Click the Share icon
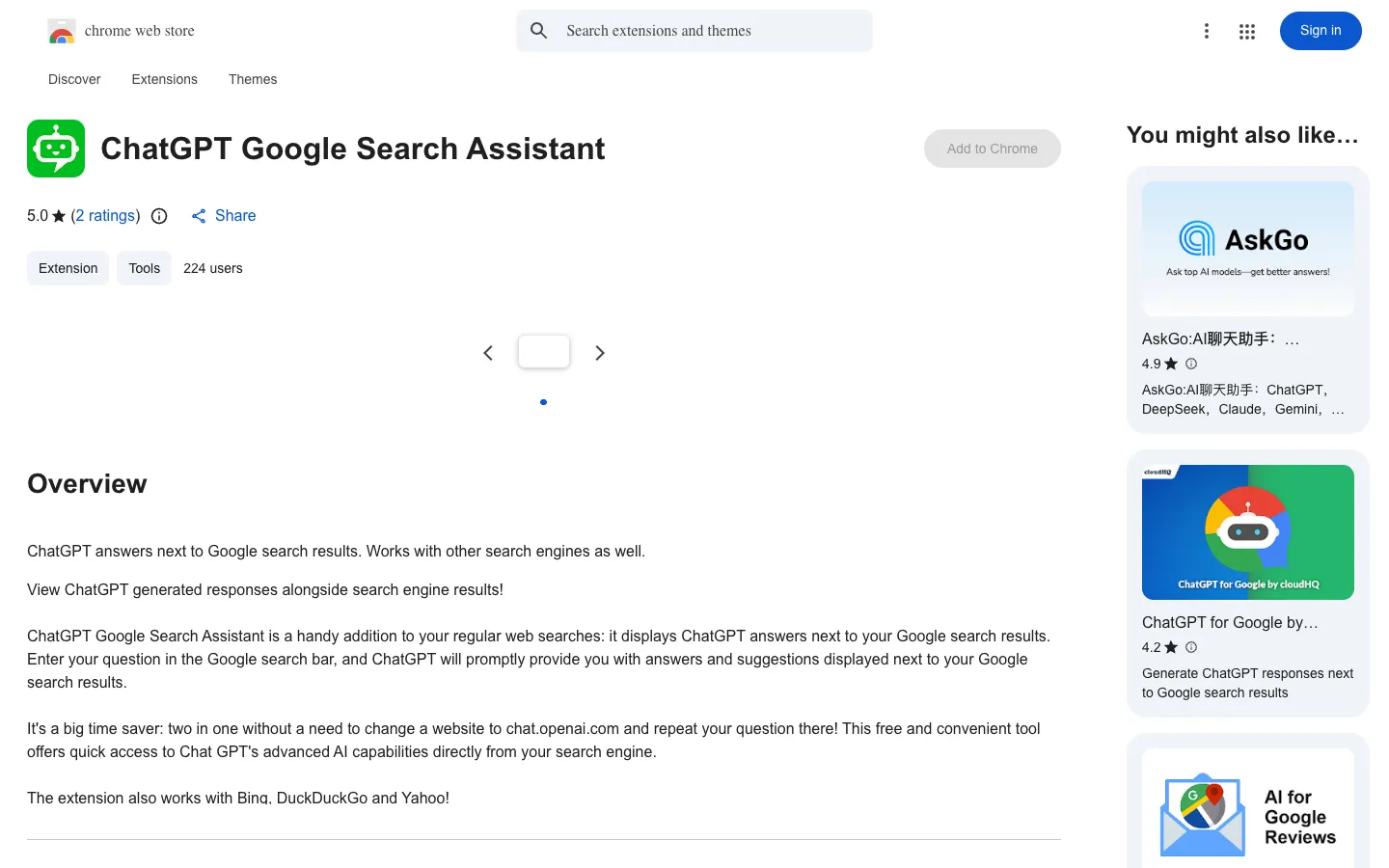This screenshot has width=1389, height=868. (x=199, y=216)
